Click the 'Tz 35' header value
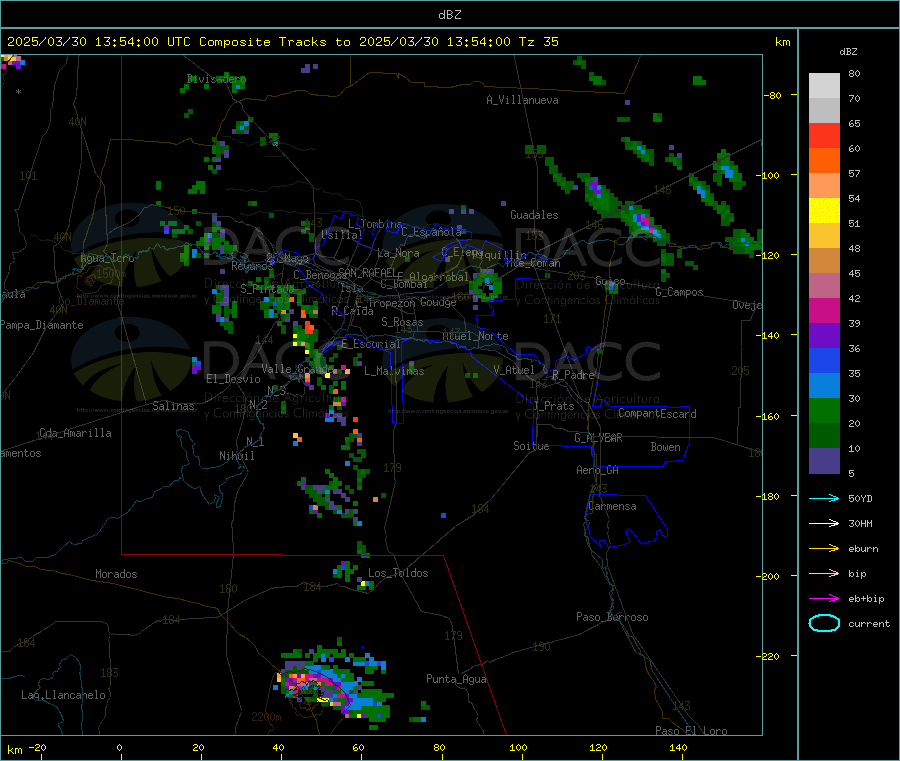 (x=538, y=42)
